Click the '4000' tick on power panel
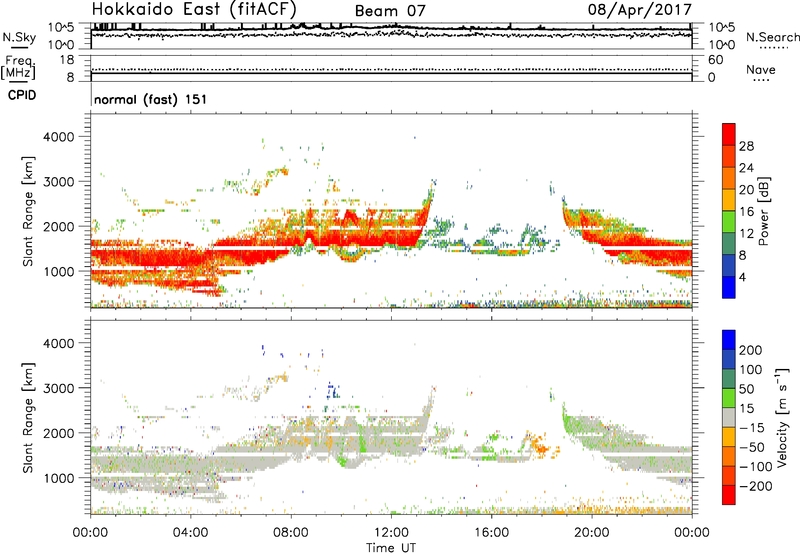Viewport: 800px width, 554px height. pos(58,137)
